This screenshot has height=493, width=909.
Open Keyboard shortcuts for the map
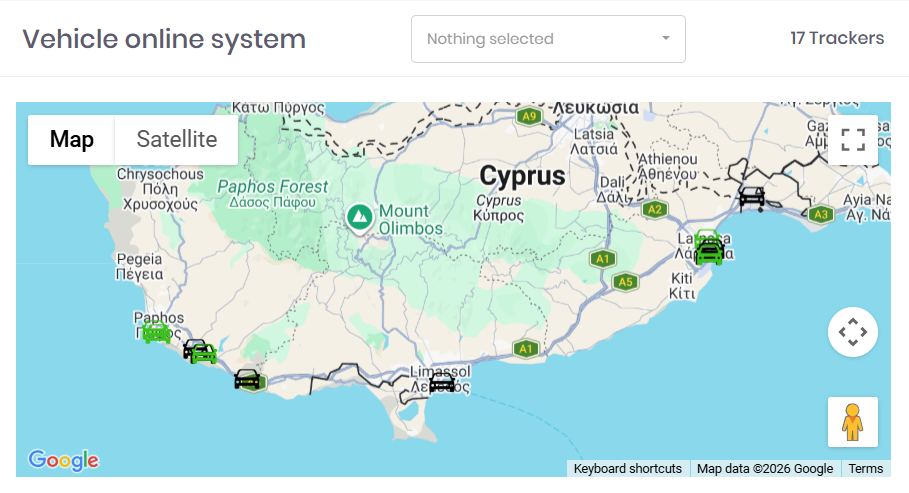point(628,469)
